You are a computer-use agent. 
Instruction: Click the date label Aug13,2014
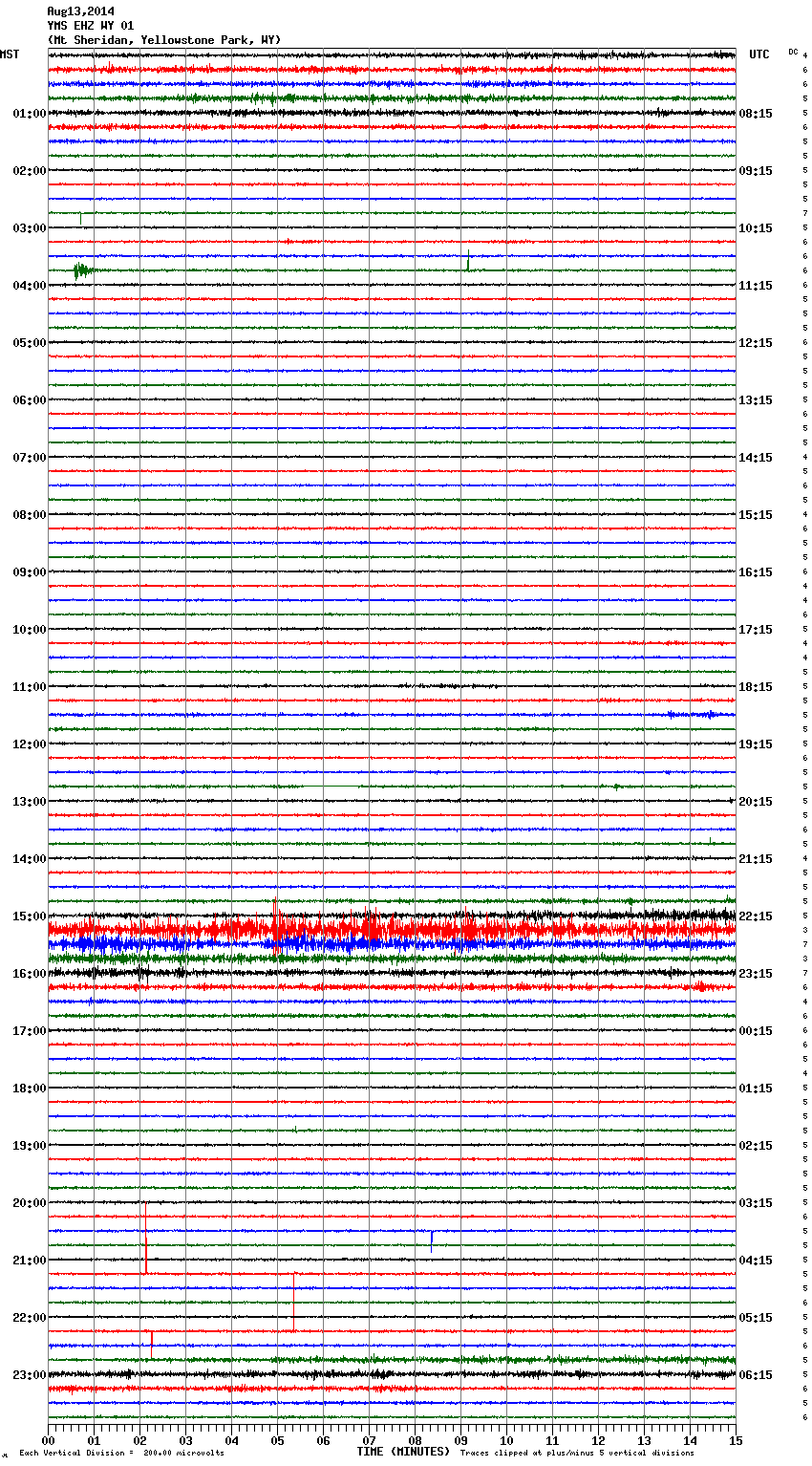click(80, 11)
